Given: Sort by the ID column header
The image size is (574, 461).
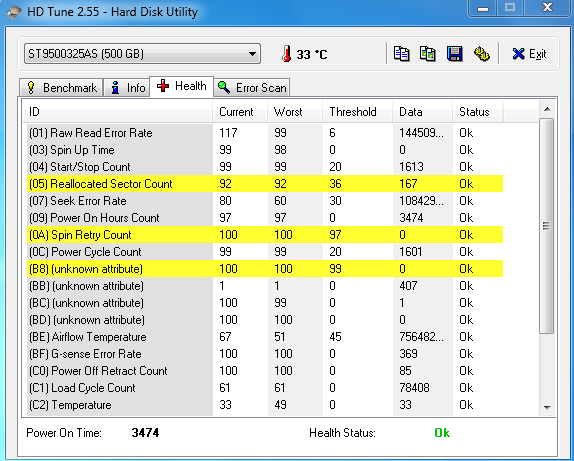Looking at the screenshot, I should [x=118, y=112].
